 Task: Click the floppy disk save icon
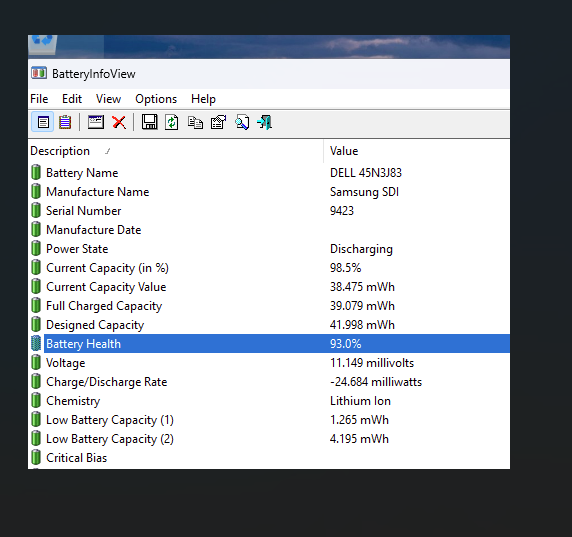pos(150,122)
